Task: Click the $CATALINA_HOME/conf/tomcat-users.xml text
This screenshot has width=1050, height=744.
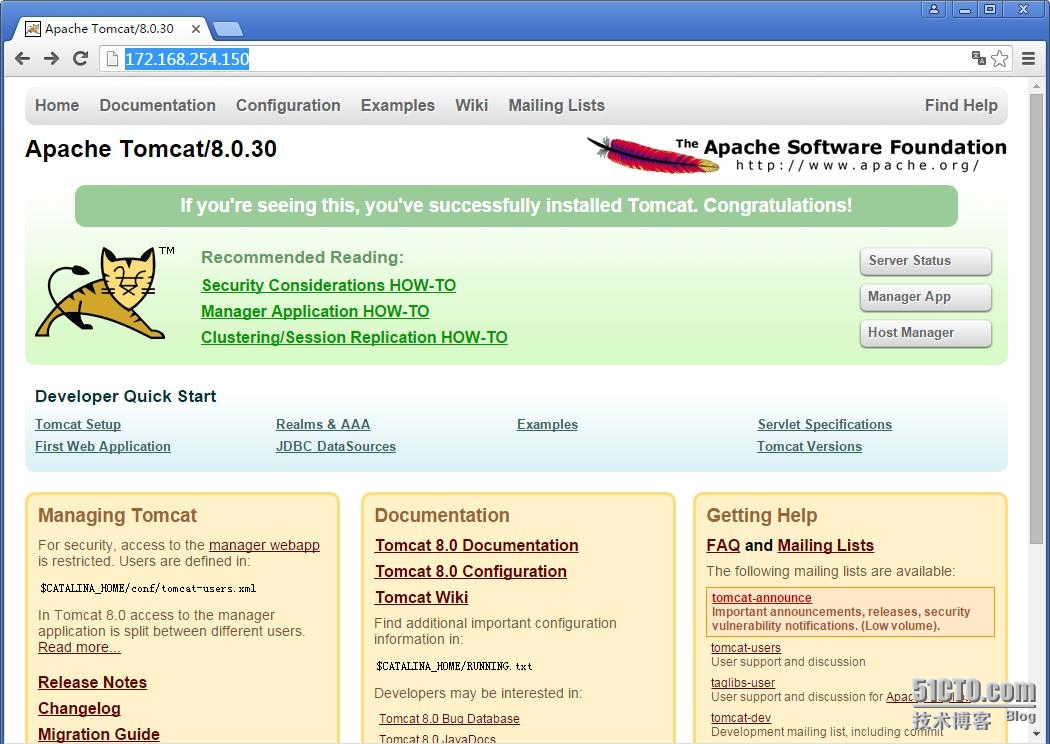Action: 148,589
